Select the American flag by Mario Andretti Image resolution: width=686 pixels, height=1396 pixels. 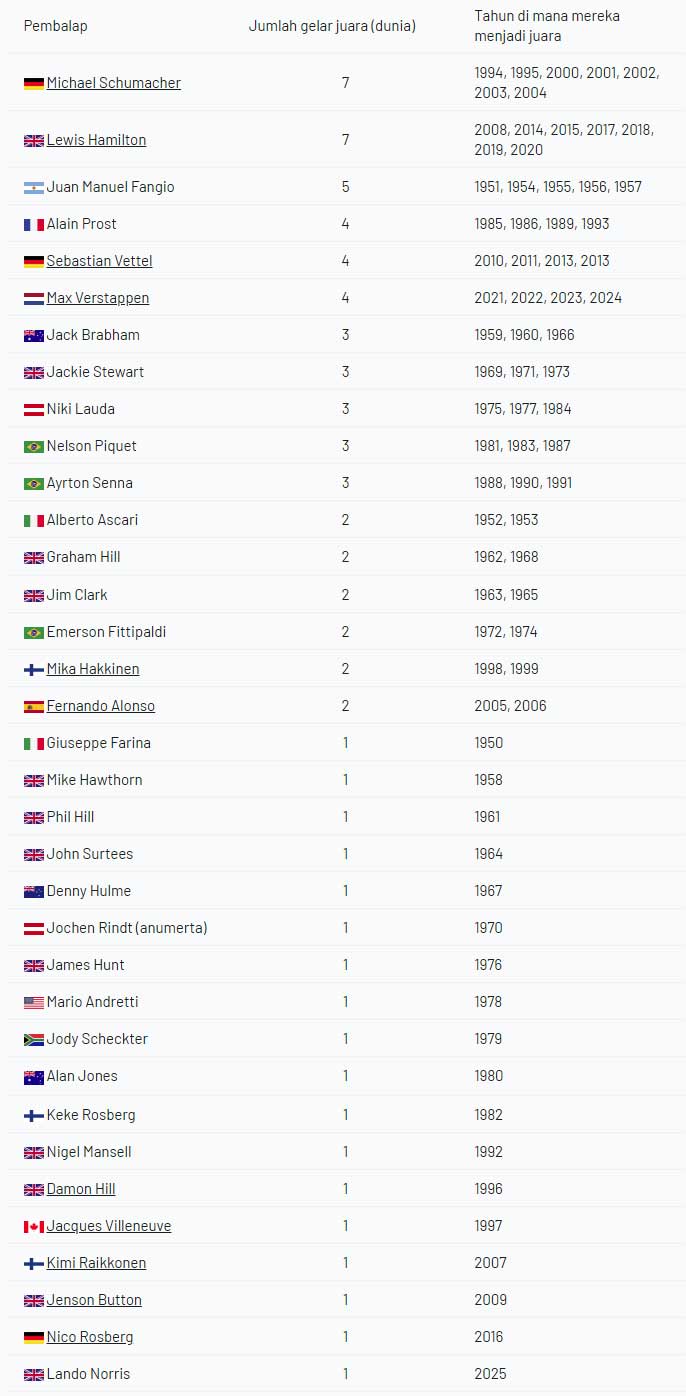(x=33, y=1003)
